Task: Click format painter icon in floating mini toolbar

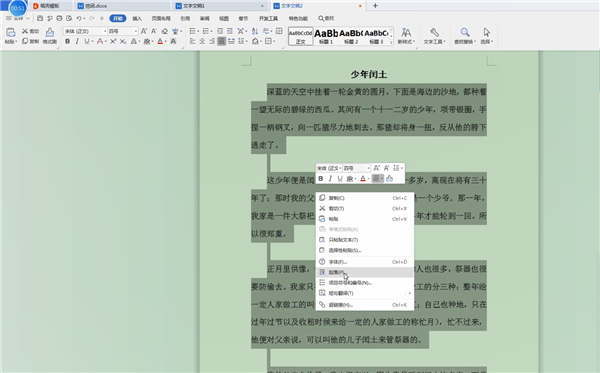Action: 389,178
